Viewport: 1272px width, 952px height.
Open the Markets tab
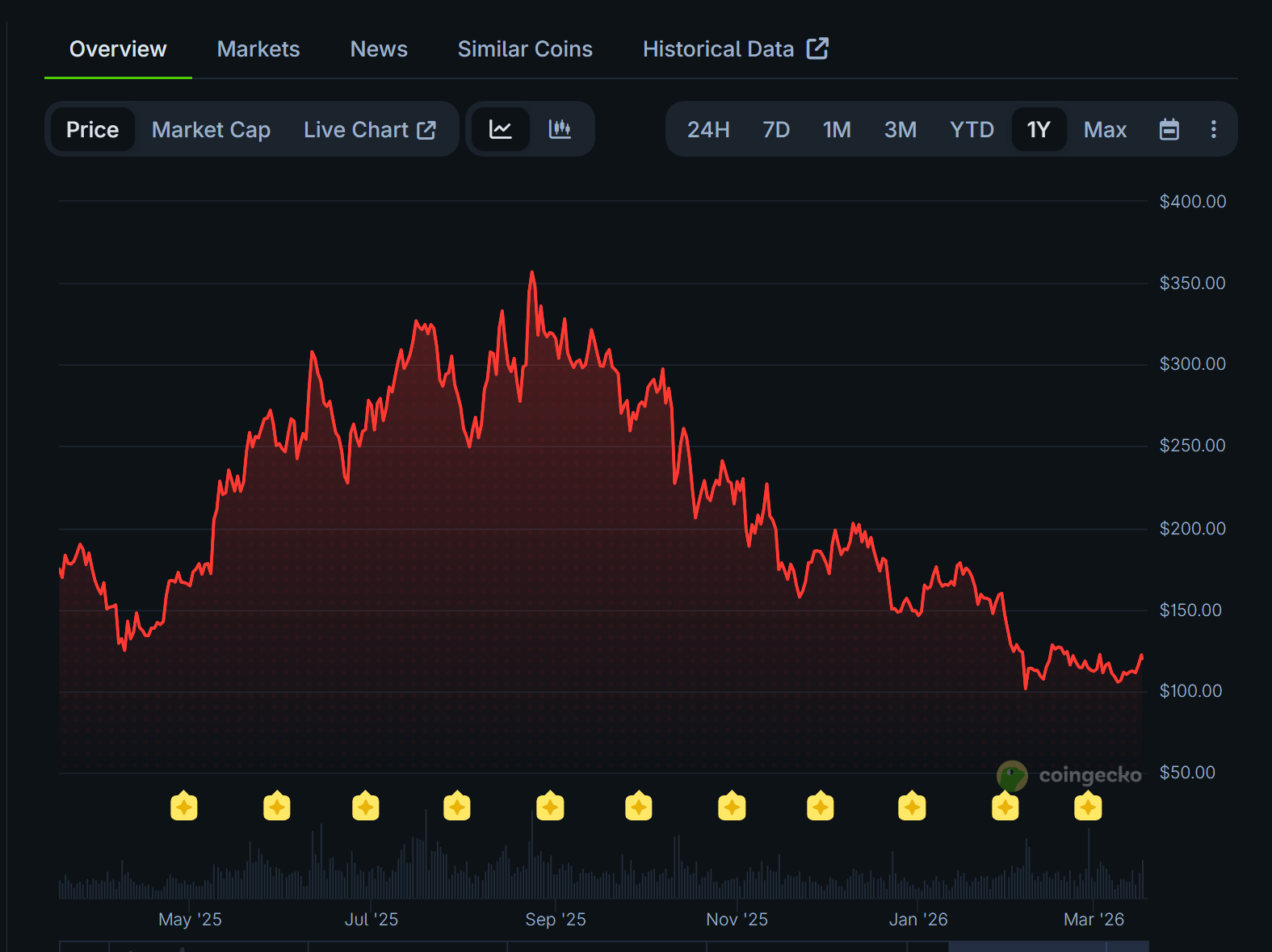(258, 49)
